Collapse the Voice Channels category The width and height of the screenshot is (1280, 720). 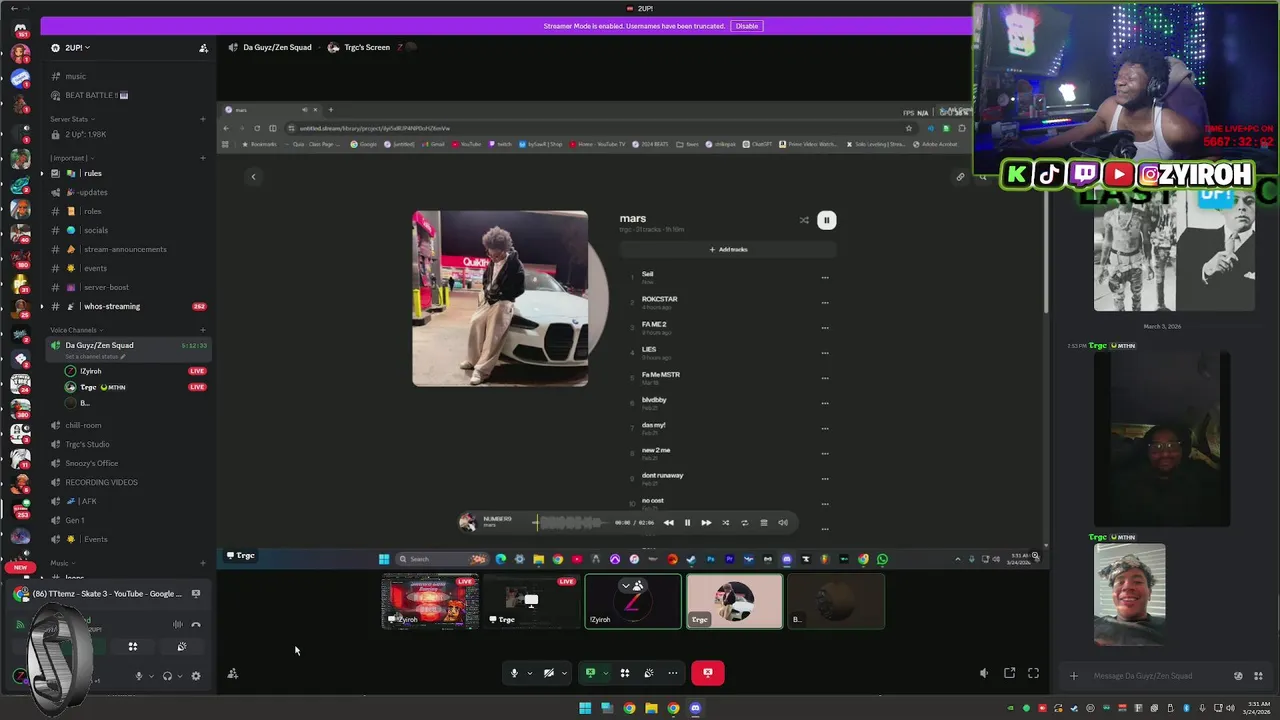[x=75, y=330]
